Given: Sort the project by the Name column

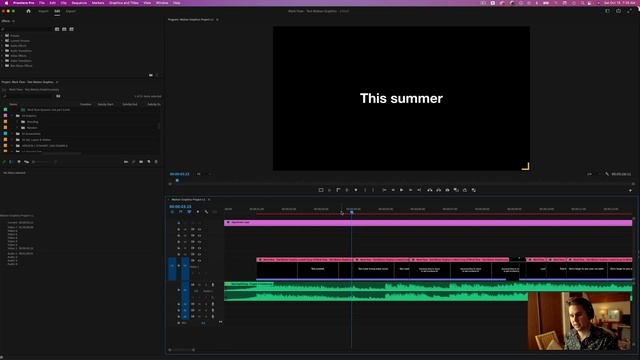Looking at the screenshot, I should click(13, 104).
